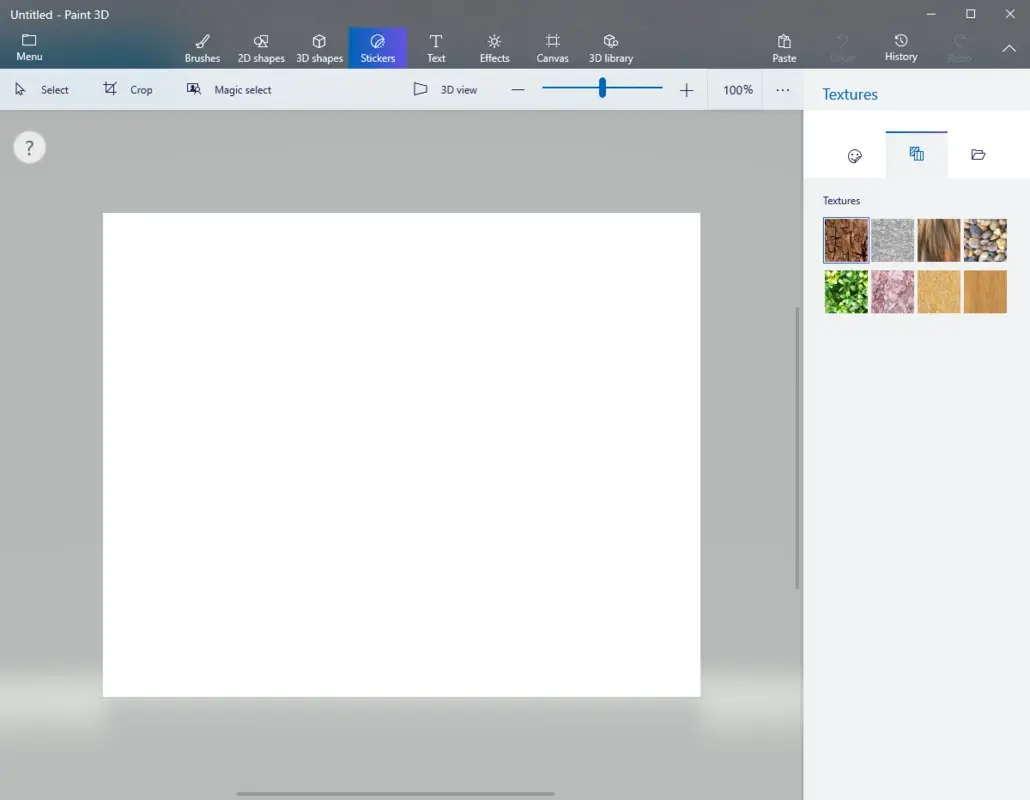Enable 3D view mode
The image size is (1030, 800).
445,89
